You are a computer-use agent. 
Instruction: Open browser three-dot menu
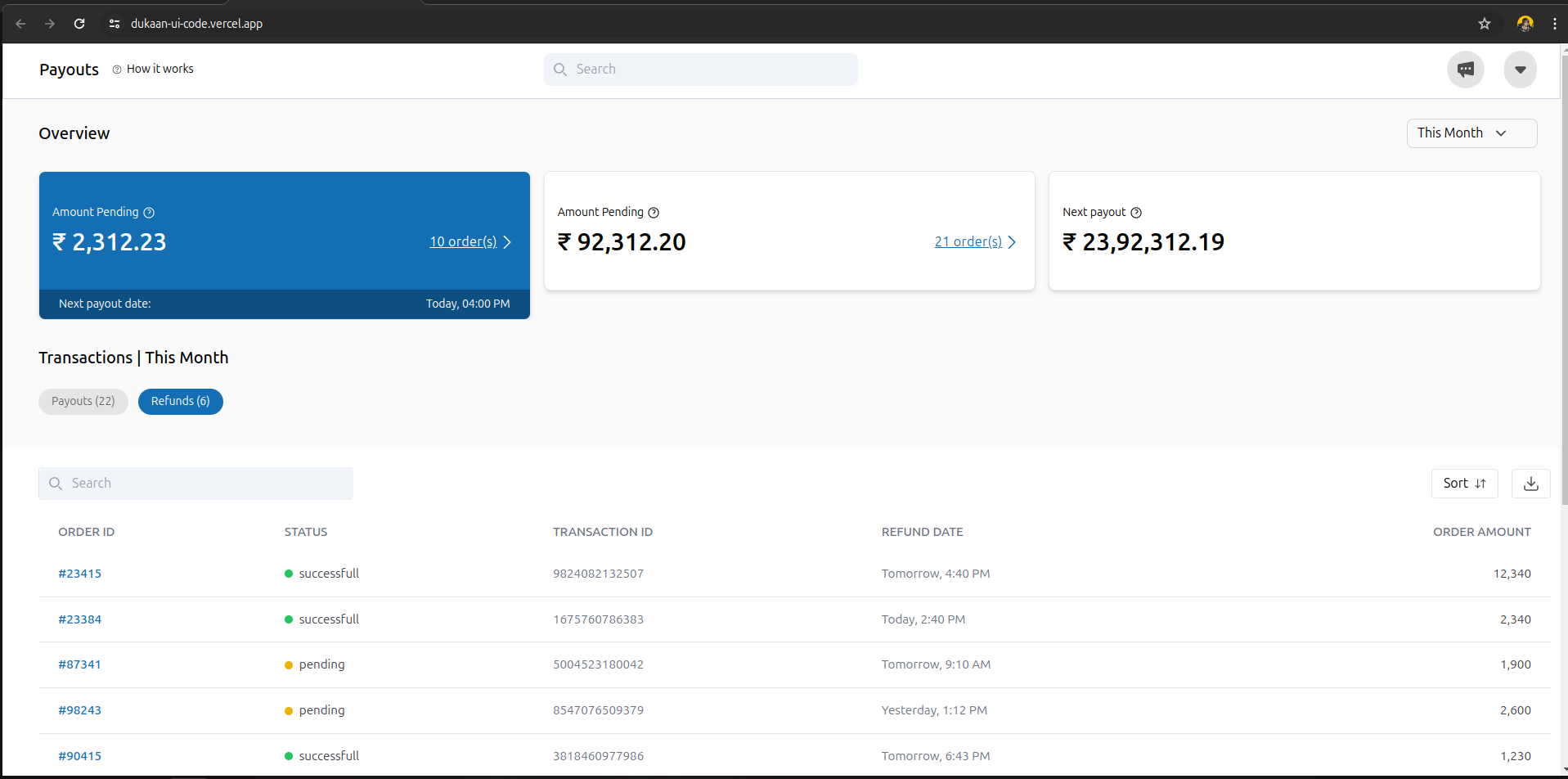pos(1554,24)
